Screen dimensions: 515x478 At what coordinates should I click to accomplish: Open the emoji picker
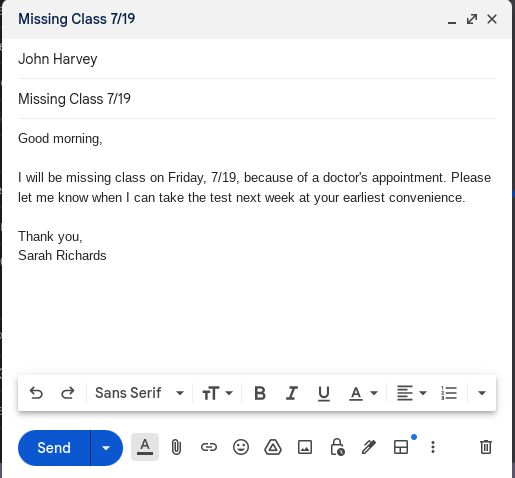(241, 447)
